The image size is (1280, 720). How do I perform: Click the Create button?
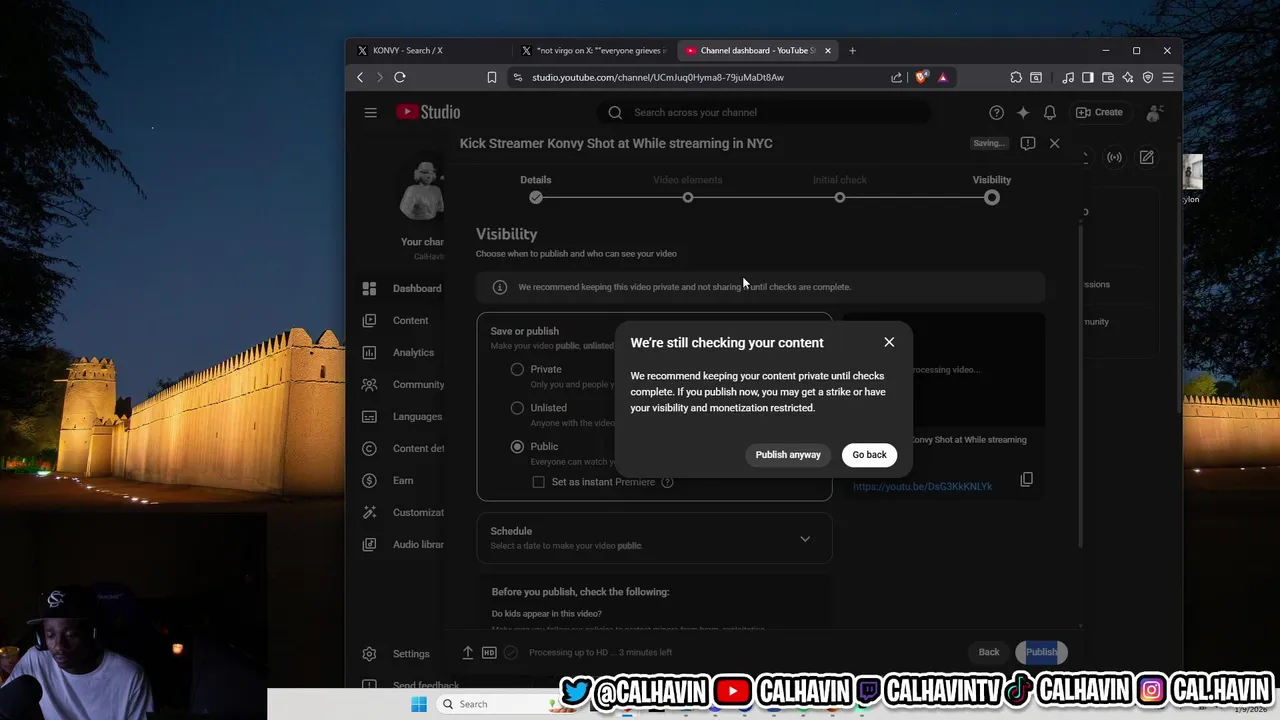1099,112
